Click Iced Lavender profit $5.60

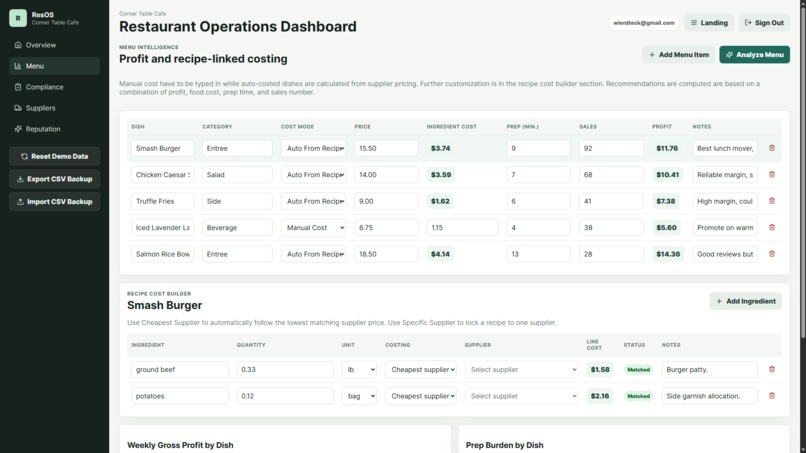tap(666, 227)
